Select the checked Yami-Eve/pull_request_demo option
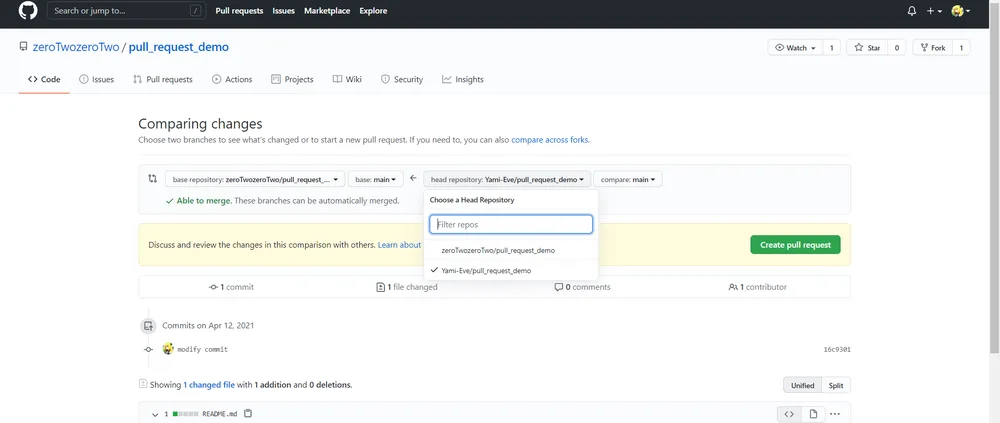1000x423 pixels. [511, 271]
